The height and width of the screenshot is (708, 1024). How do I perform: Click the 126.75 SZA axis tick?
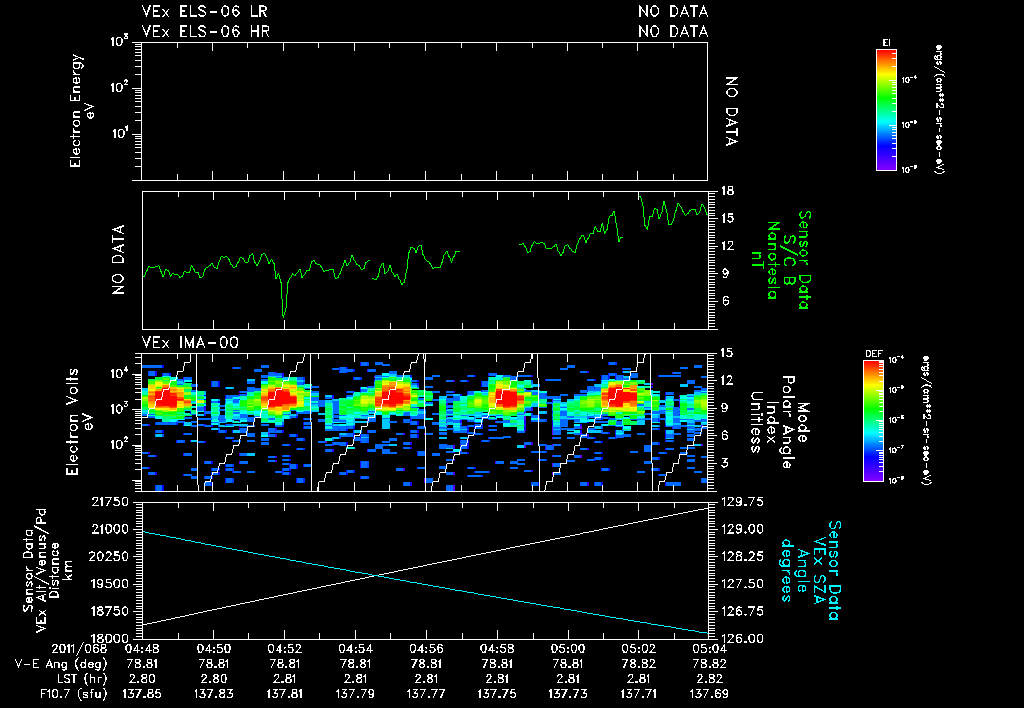pos(743,611)
